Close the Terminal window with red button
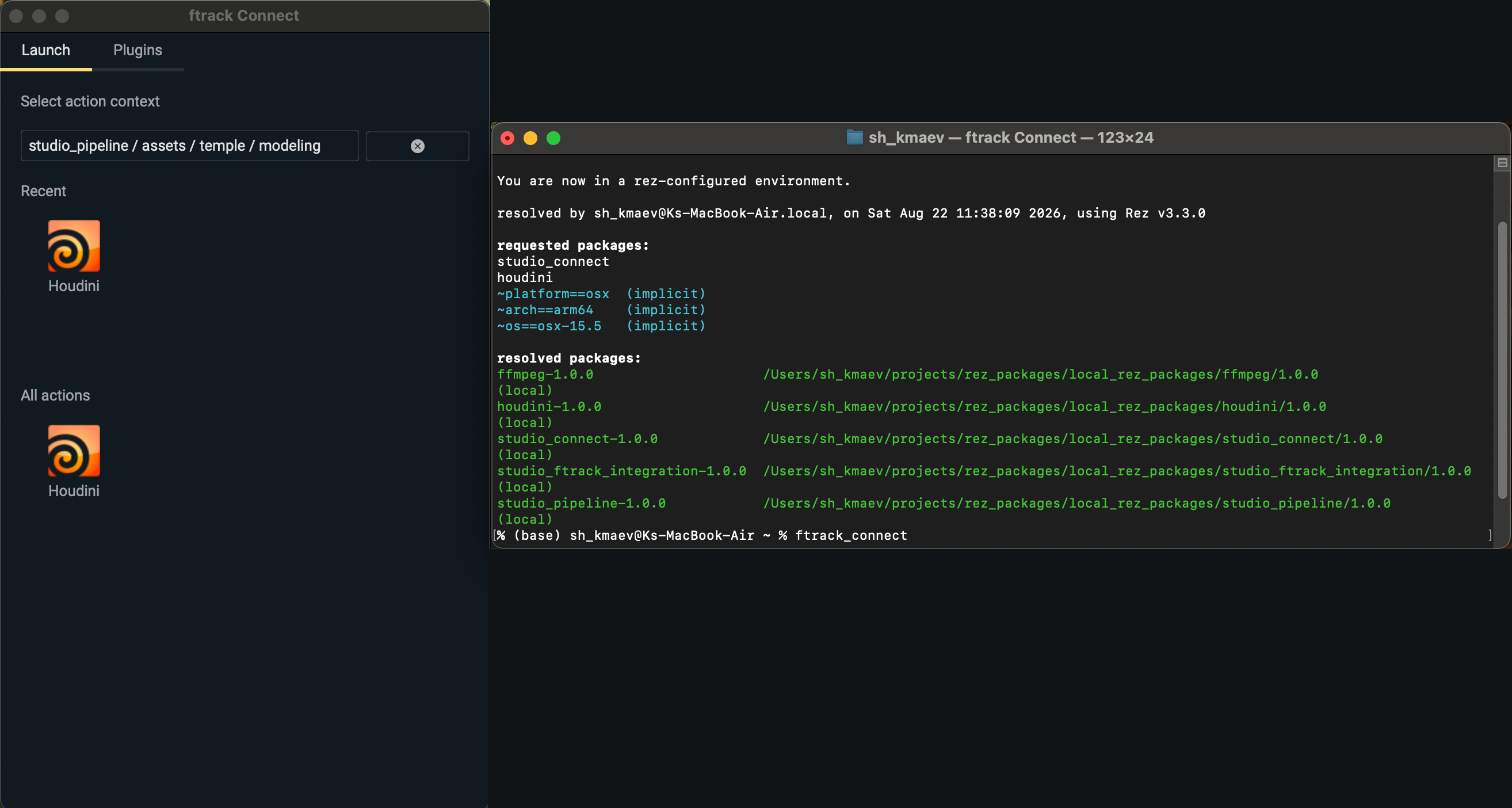 coord(507,138)
